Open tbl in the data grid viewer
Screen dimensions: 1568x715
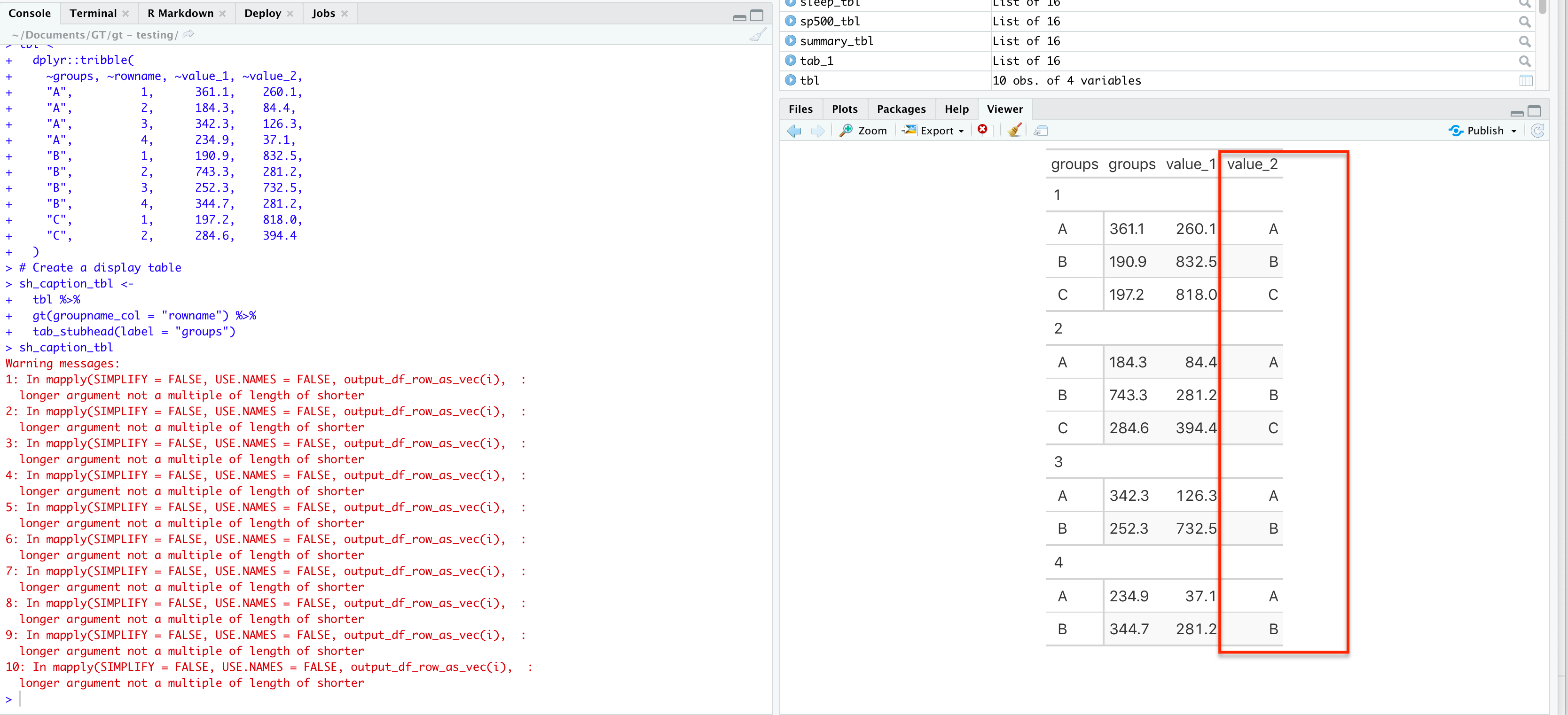click(1526, 80)
